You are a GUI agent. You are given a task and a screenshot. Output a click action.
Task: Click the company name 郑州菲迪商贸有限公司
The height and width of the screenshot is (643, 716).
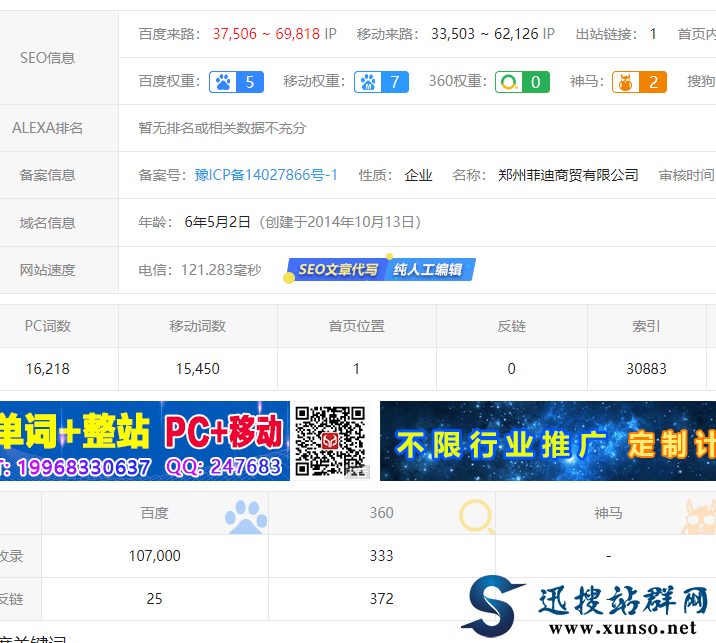[568, 175]
